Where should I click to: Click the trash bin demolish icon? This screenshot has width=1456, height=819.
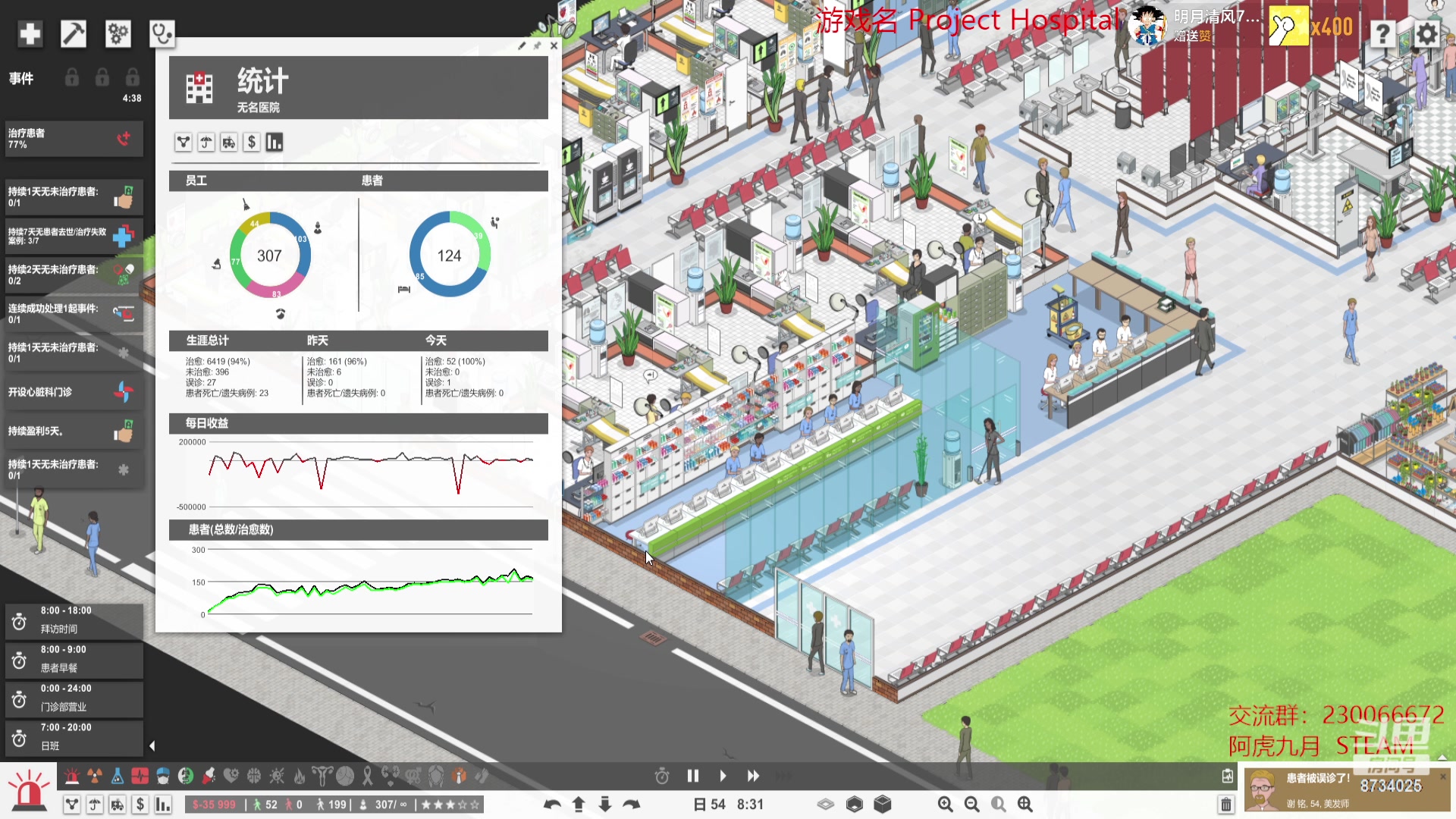[1225, 805]
